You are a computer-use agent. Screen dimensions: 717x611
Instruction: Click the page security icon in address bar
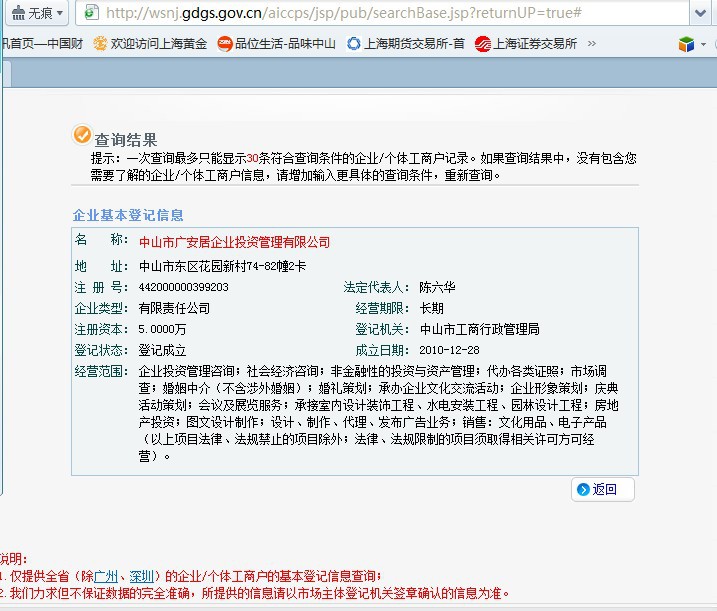(x=91, y=13)
